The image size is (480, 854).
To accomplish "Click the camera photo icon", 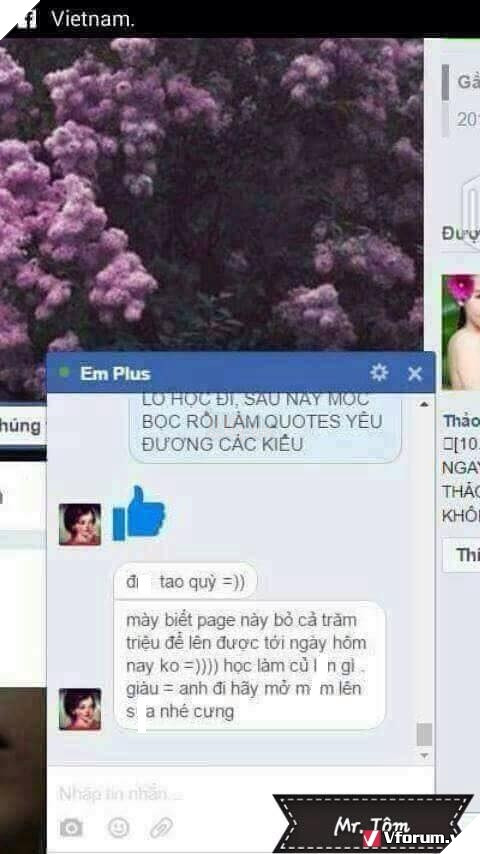I will (71, 828).
